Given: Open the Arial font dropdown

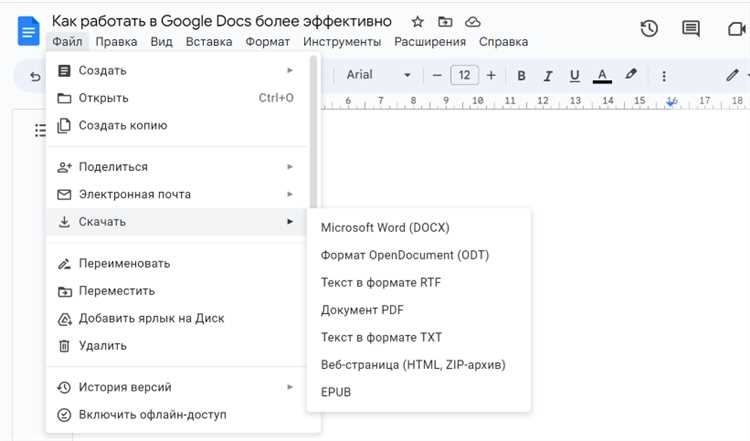Looking at the screenshot, I should pyautogui.click(x=378, y=75).
